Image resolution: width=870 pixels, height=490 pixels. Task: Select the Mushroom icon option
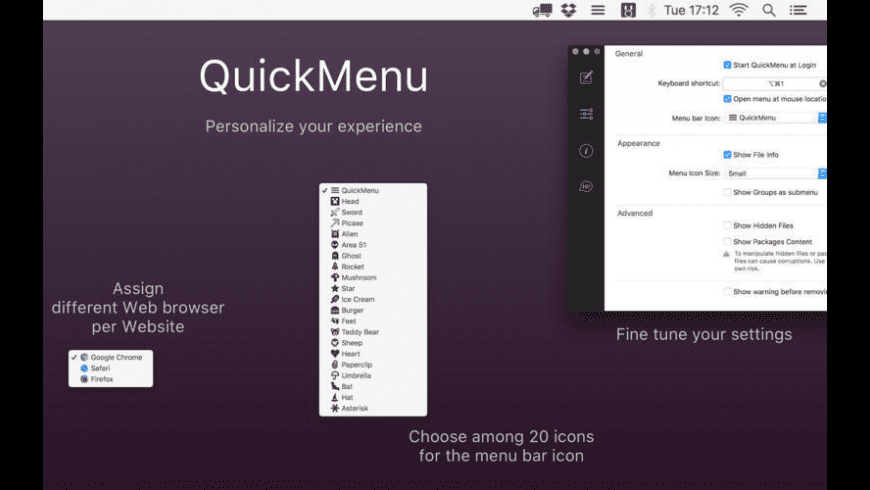[373, 277]
